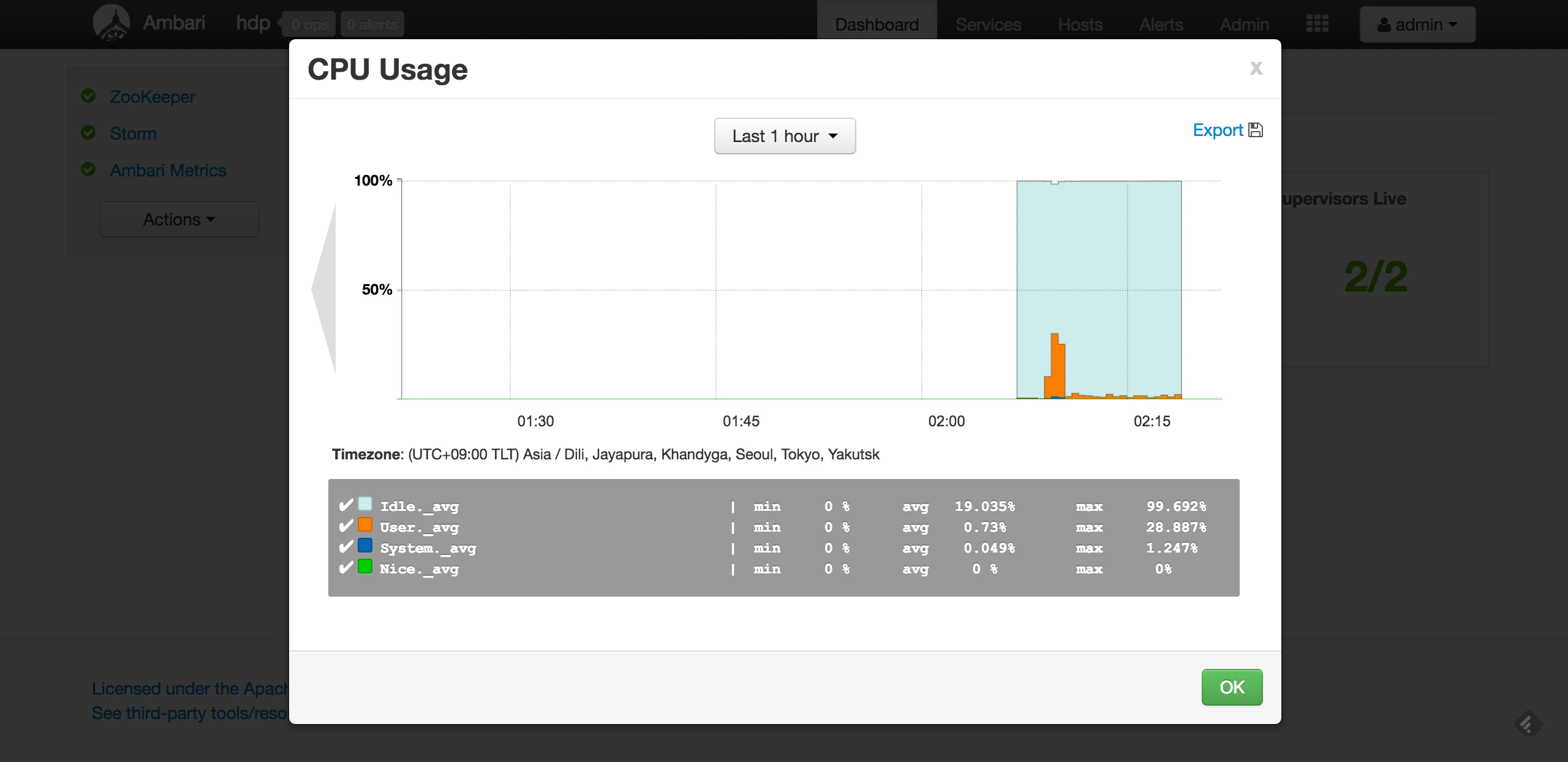Open the Ambari Metrics service link
Image resolution: width=1568 pixels, height=762 pixels.
coord(168,170)
